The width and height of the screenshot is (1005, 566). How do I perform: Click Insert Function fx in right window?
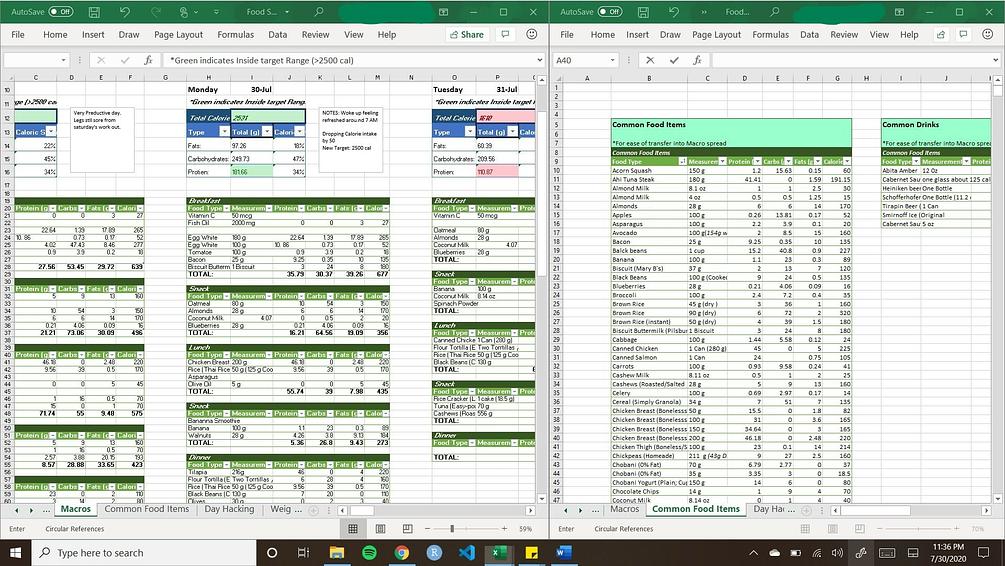[697, 60]
